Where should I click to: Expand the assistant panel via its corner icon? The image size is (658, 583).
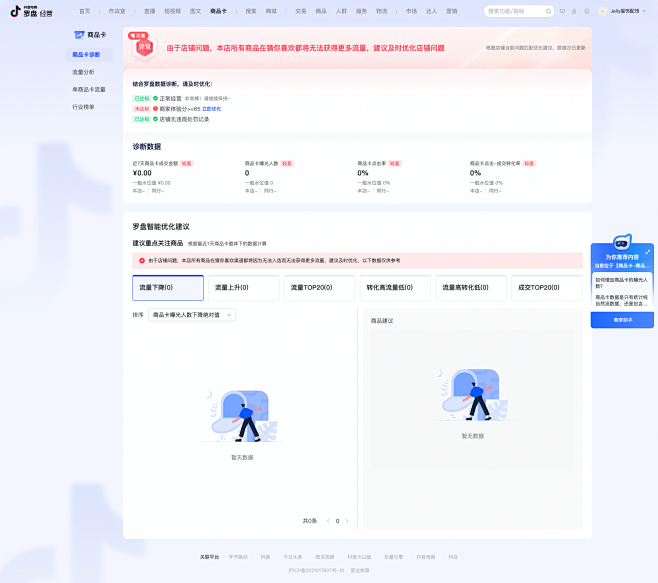point(647,251)
